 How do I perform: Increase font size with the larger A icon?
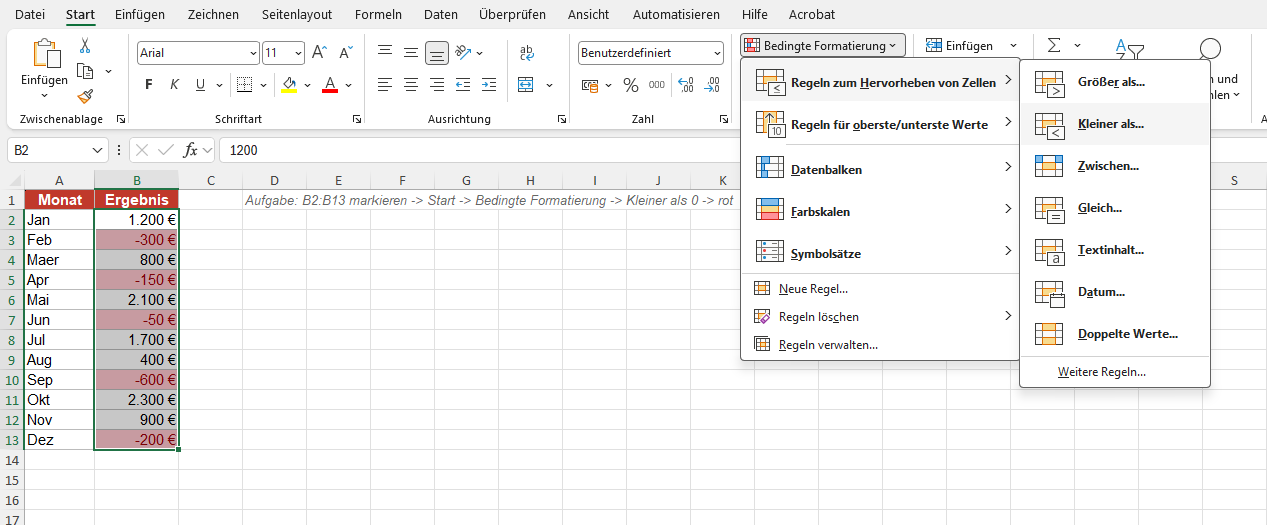click(320, 53)
